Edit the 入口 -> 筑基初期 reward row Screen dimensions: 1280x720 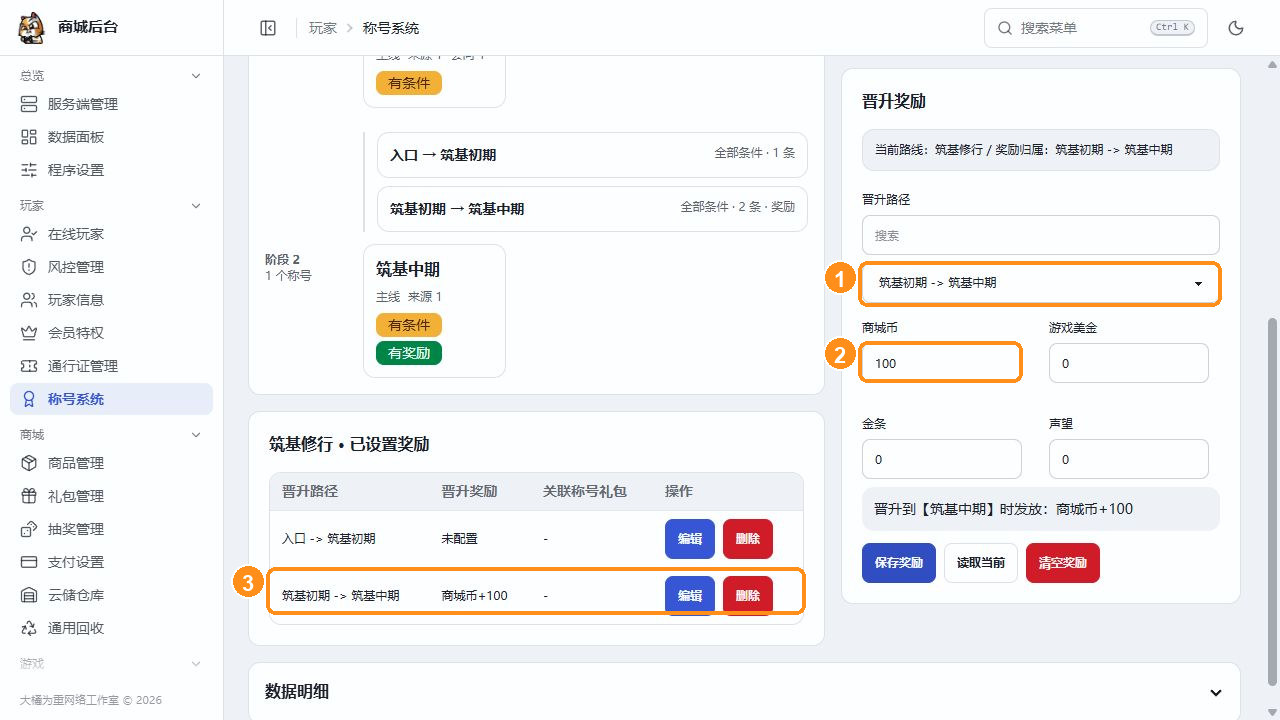tap(689, 539)
